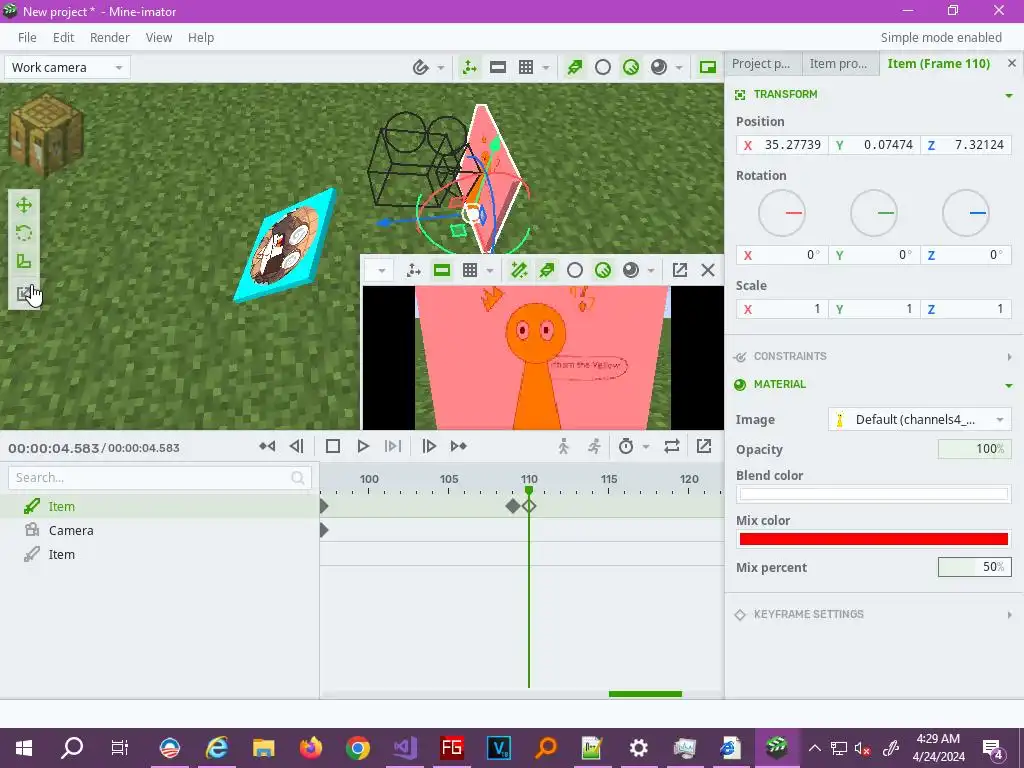The height and width of the screenshot is (768, 1024).
Task: Jump to next keyframe on timeline
Action: 458,446
